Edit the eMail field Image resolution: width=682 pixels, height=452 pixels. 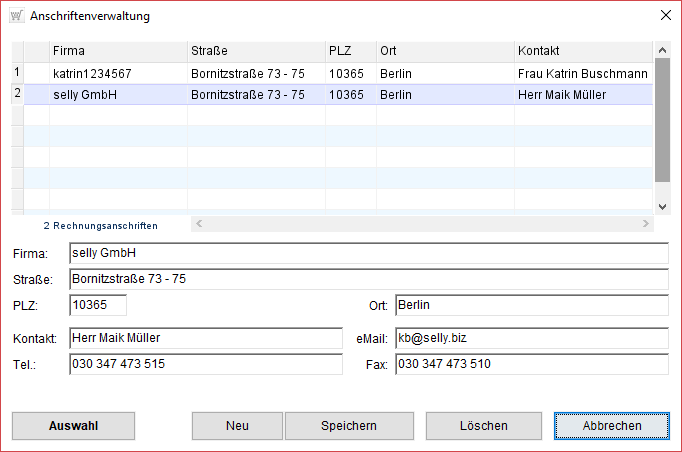coord(531,338)
